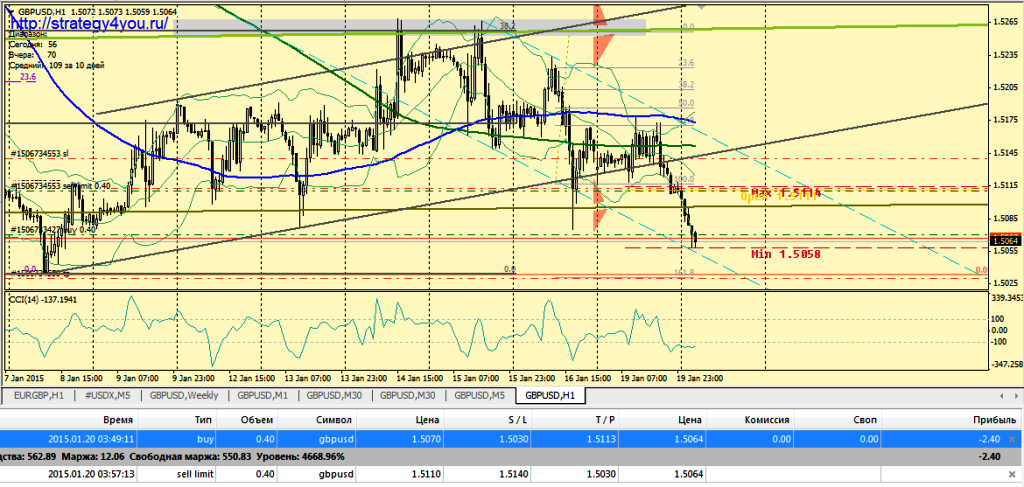Click the S / L column header

[x=515, y=419]
